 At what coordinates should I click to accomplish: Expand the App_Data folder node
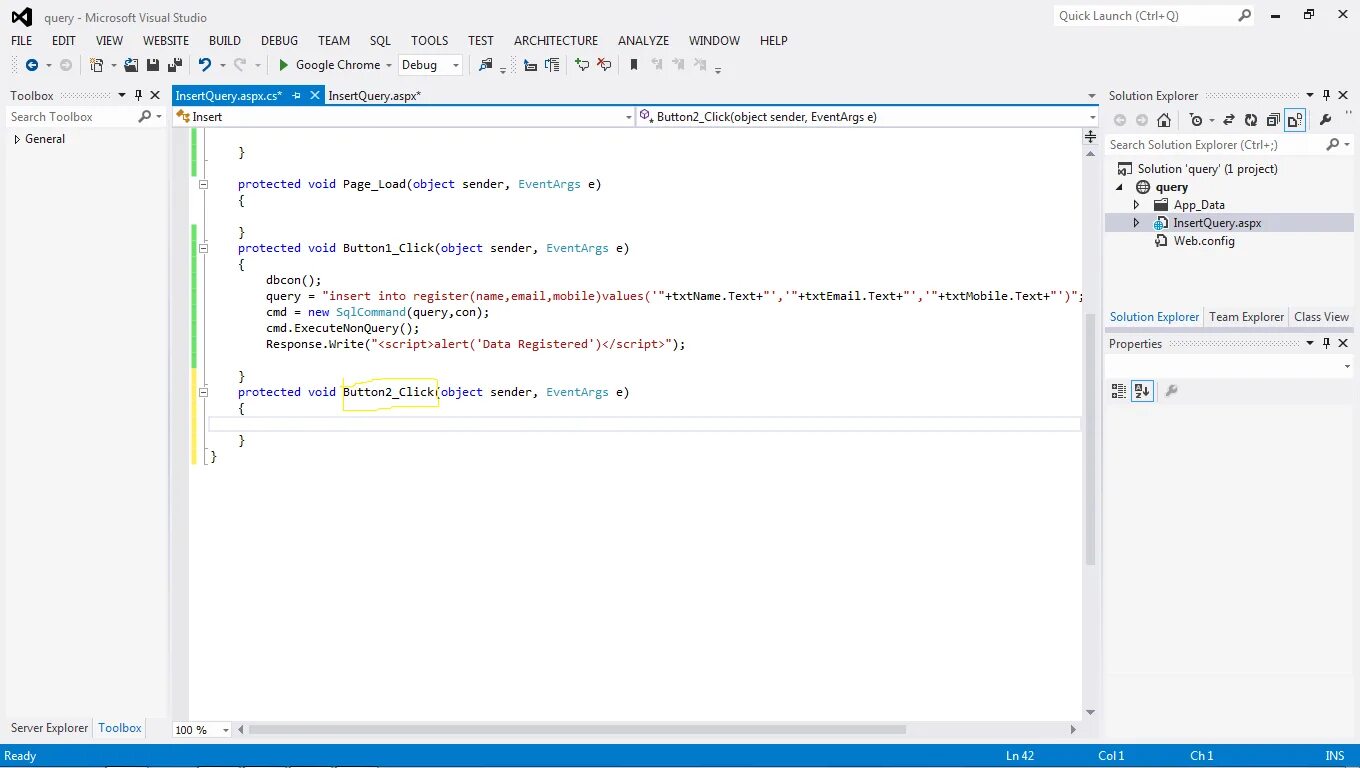[1136, 205]
